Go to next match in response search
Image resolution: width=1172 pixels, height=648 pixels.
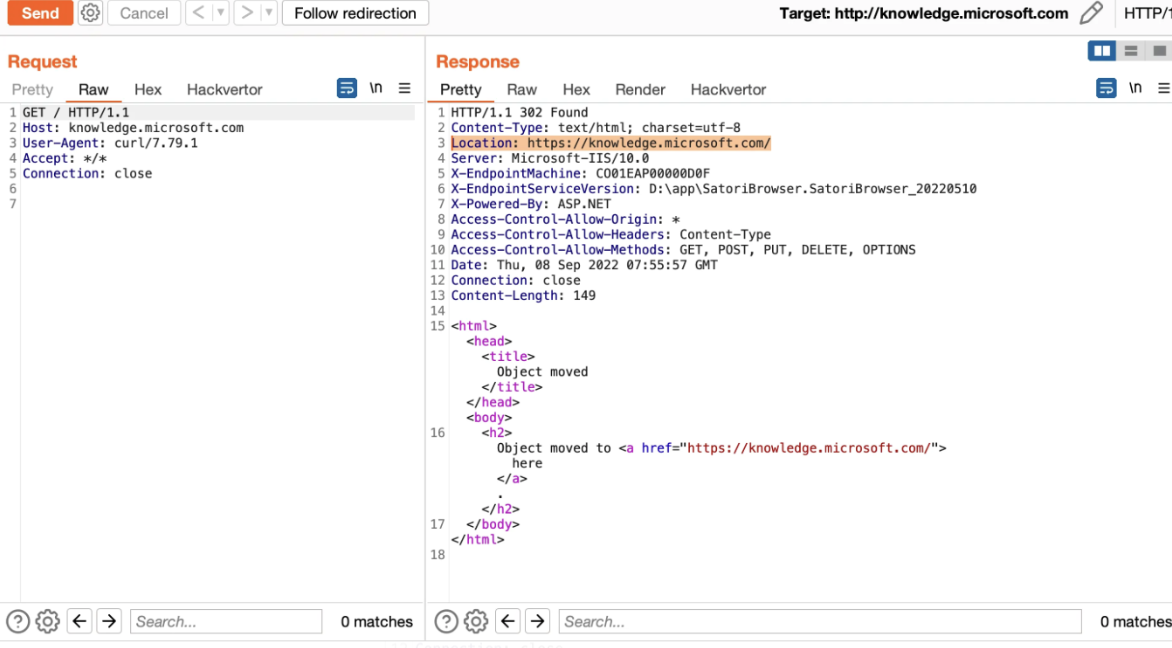click(x=537, y=621)
